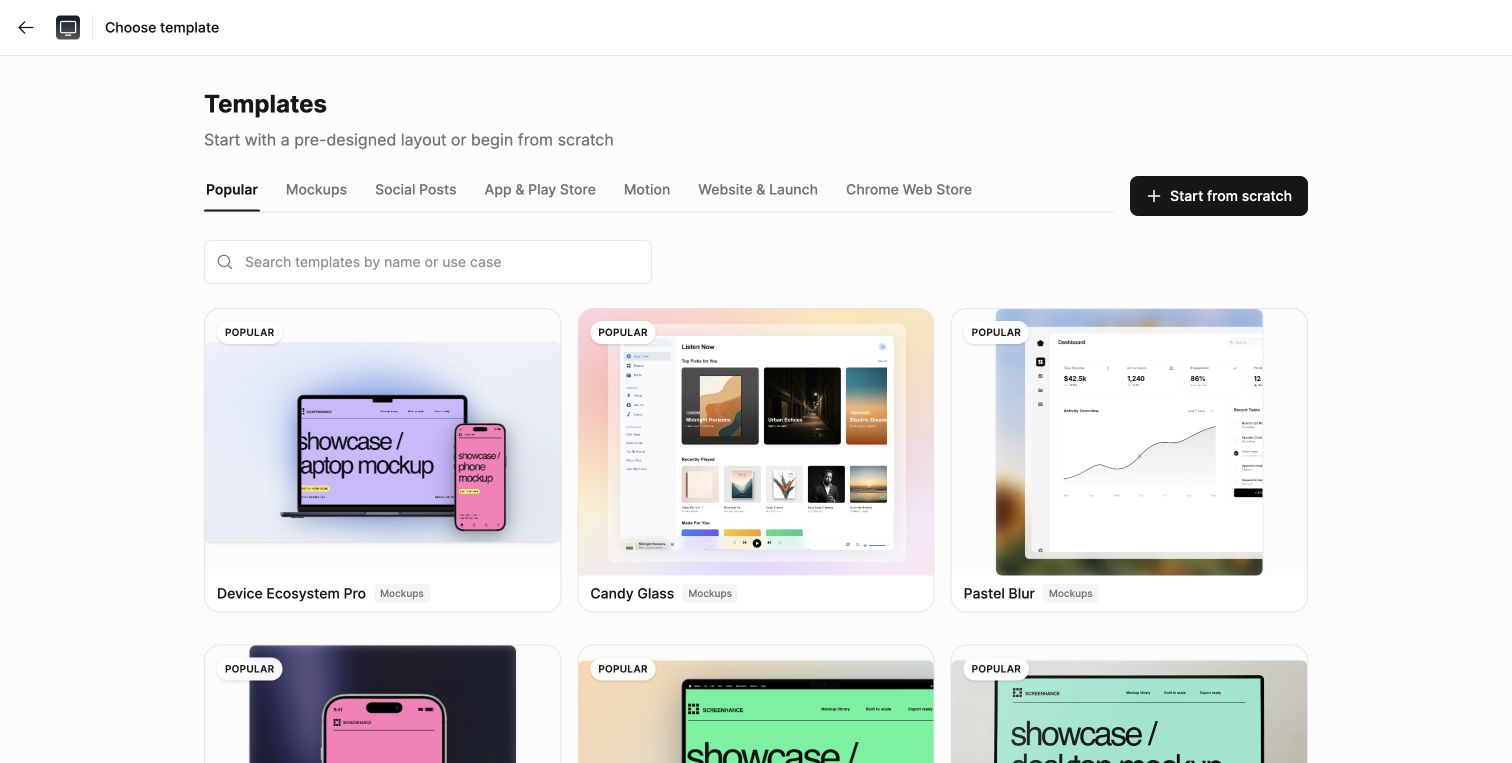Open the Candy Glass template thumbnail

point(756,442)
